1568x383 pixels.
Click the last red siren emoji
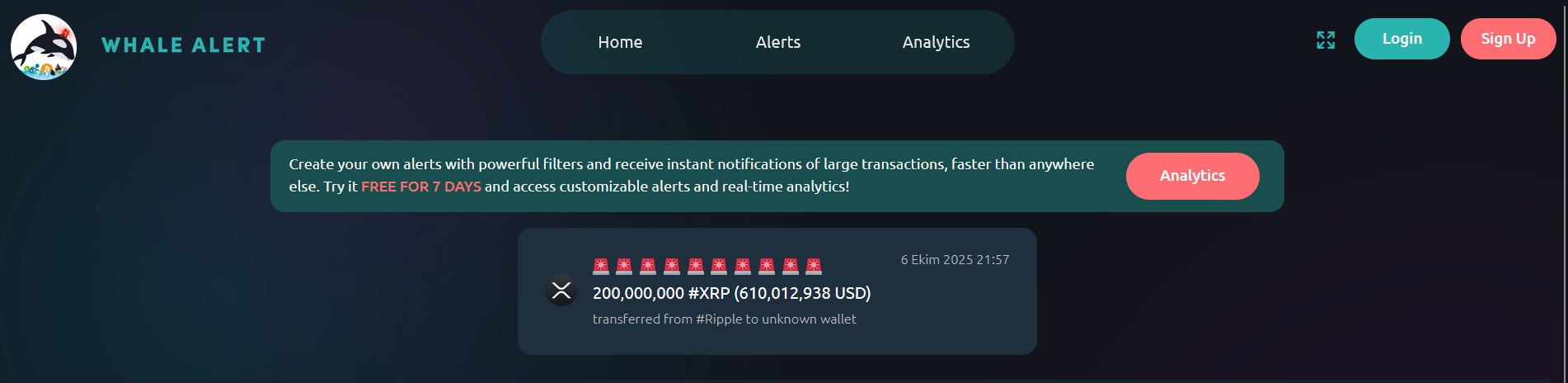(814, 266)
